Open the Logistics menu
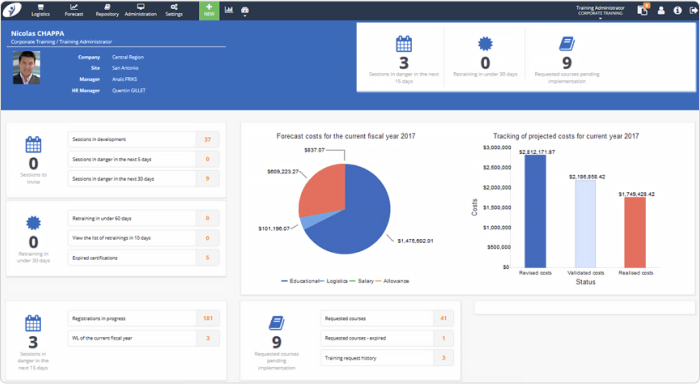The image size is (700, 384). pyautogui.click(x=41, y=10)
